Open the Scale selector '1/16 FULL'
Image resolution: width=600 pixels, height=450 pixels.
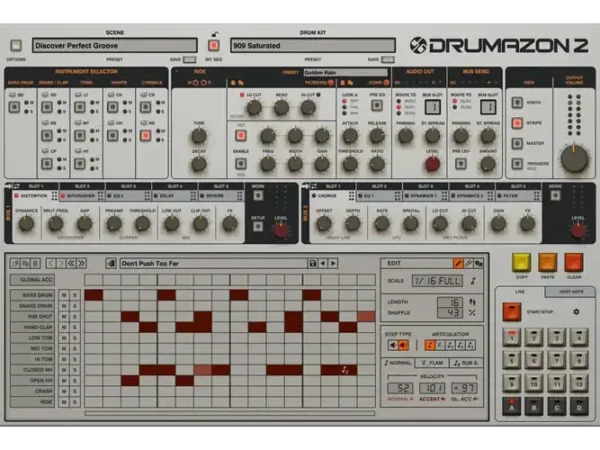coord(437,281)
